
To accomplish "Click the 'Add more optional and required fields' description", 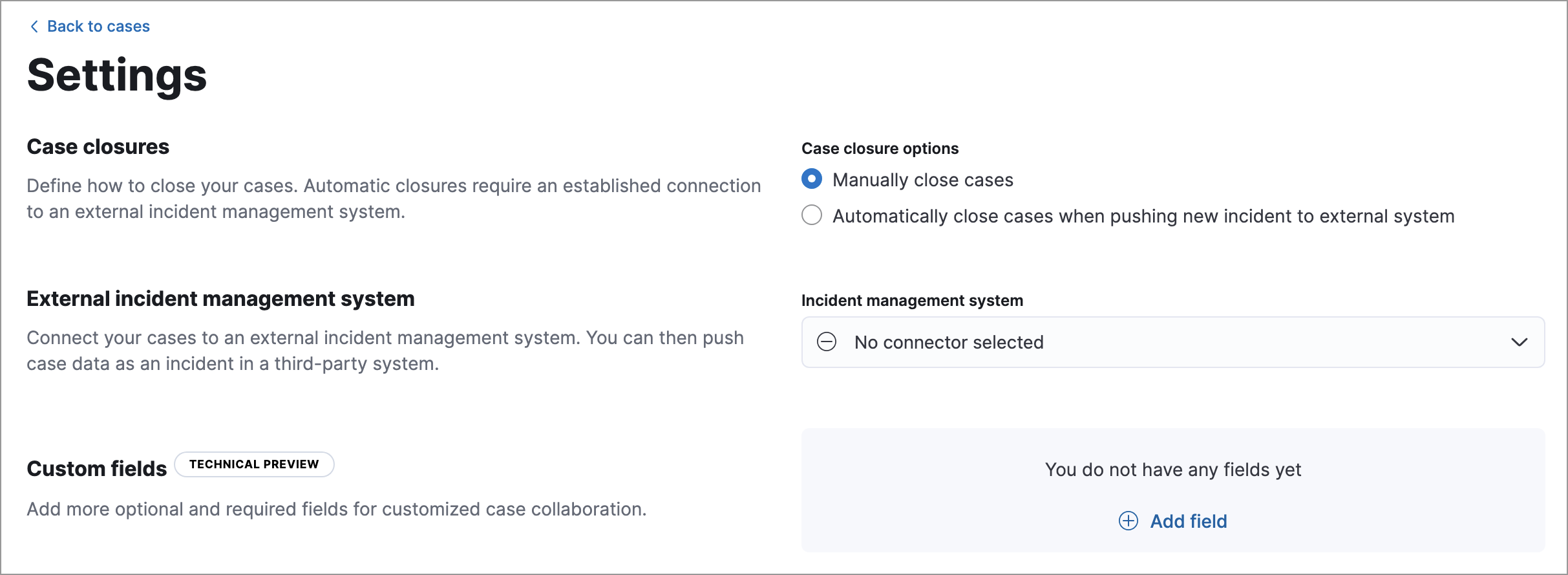I will coord(337,509).
